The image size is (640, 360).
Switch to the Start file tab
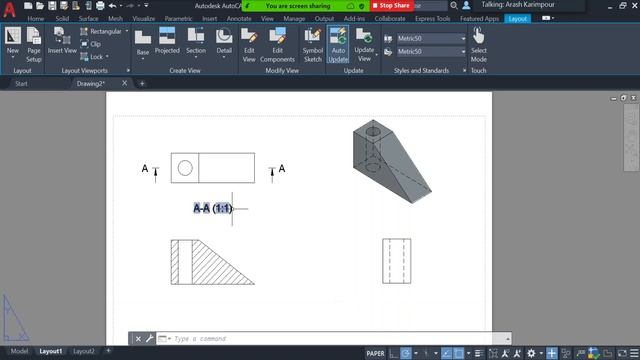pyautogui.click(x=21, y=84)
